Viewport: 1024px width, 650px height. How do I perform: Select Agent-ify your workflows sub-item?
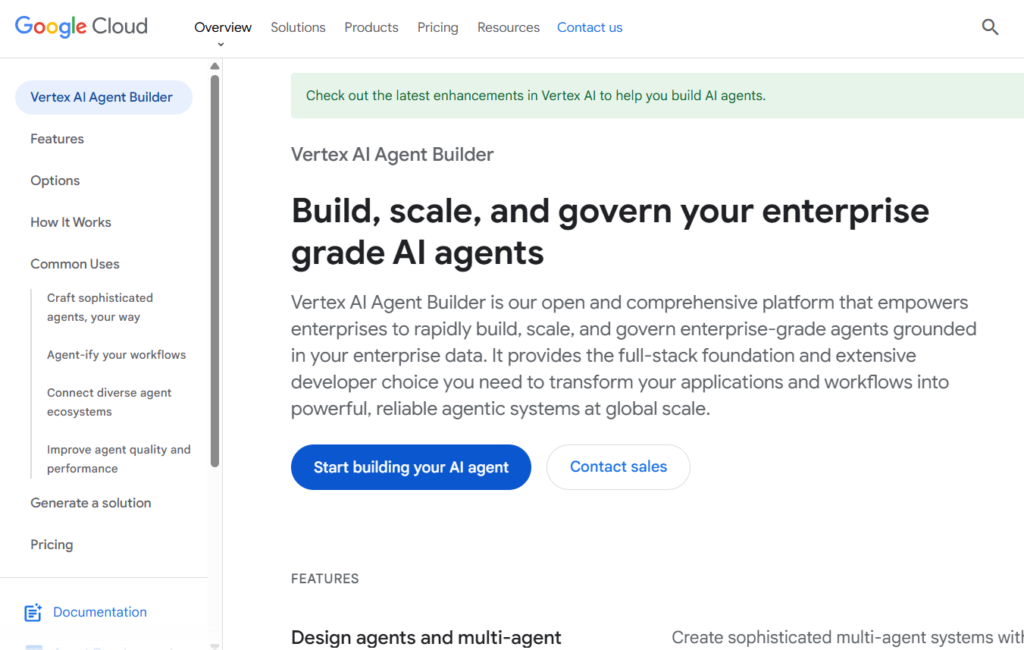tap(116, 355)
